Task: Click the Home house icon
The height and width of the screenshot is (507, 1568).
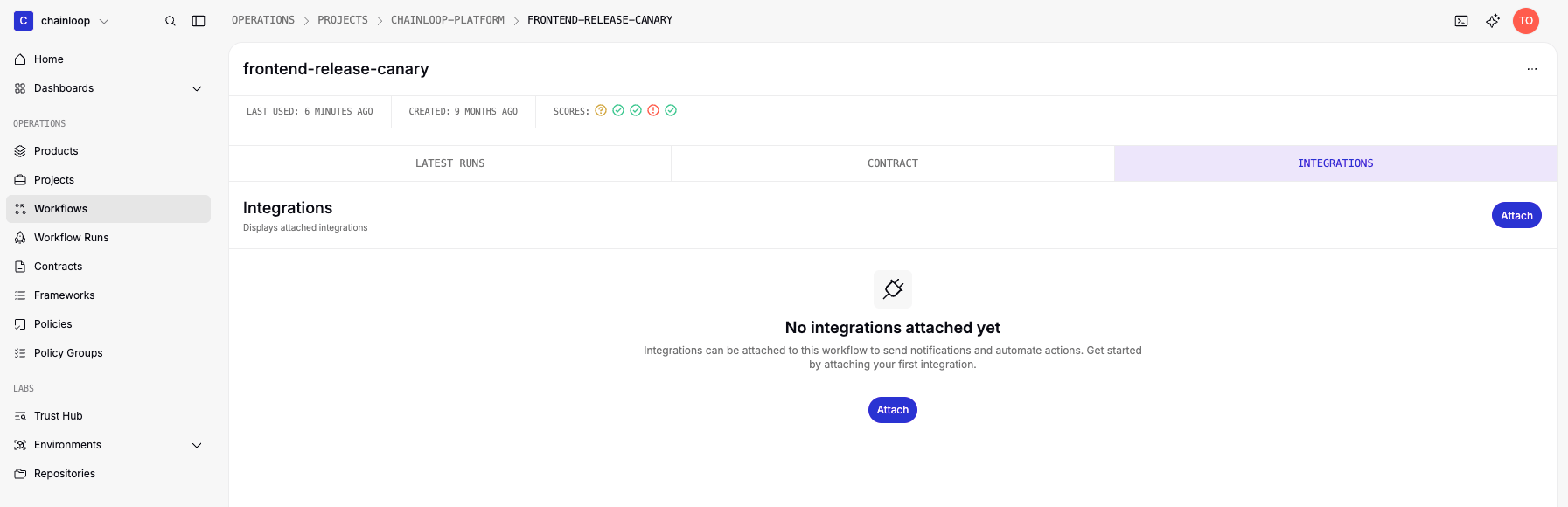Action: point(20,59)
